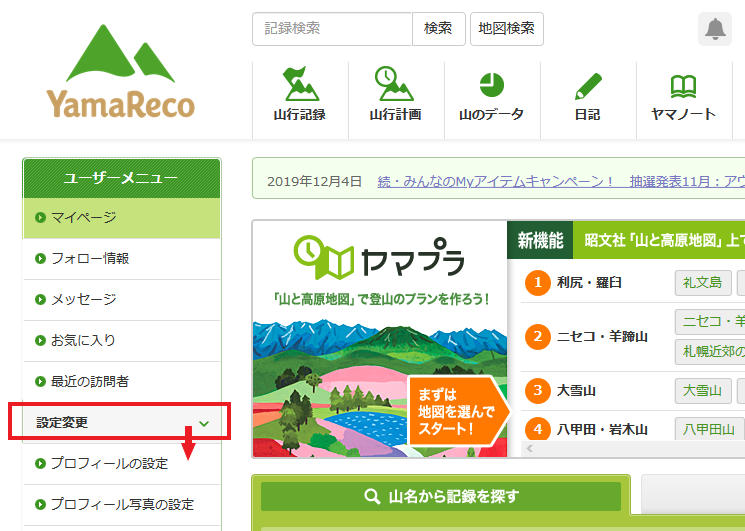Click the 新機能 label
Image resolution: width=745 pixels, height=531 pixels.
[540, 240]
